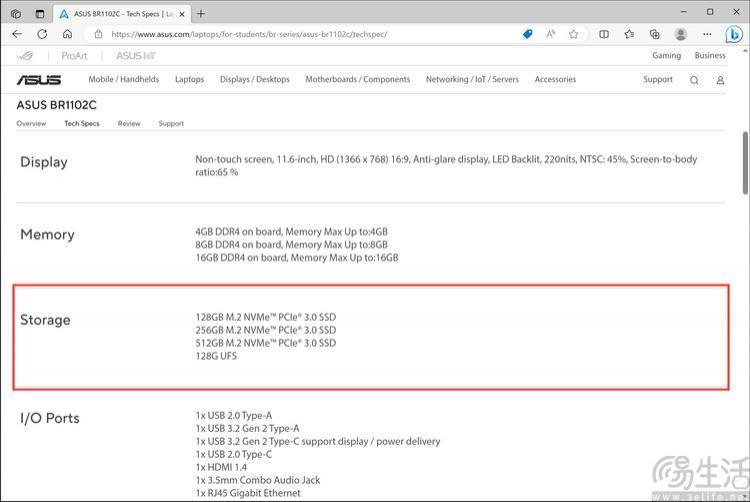The image size is (750, 502).
Task: Open the user account icon
Action: [x=720, y=80]
